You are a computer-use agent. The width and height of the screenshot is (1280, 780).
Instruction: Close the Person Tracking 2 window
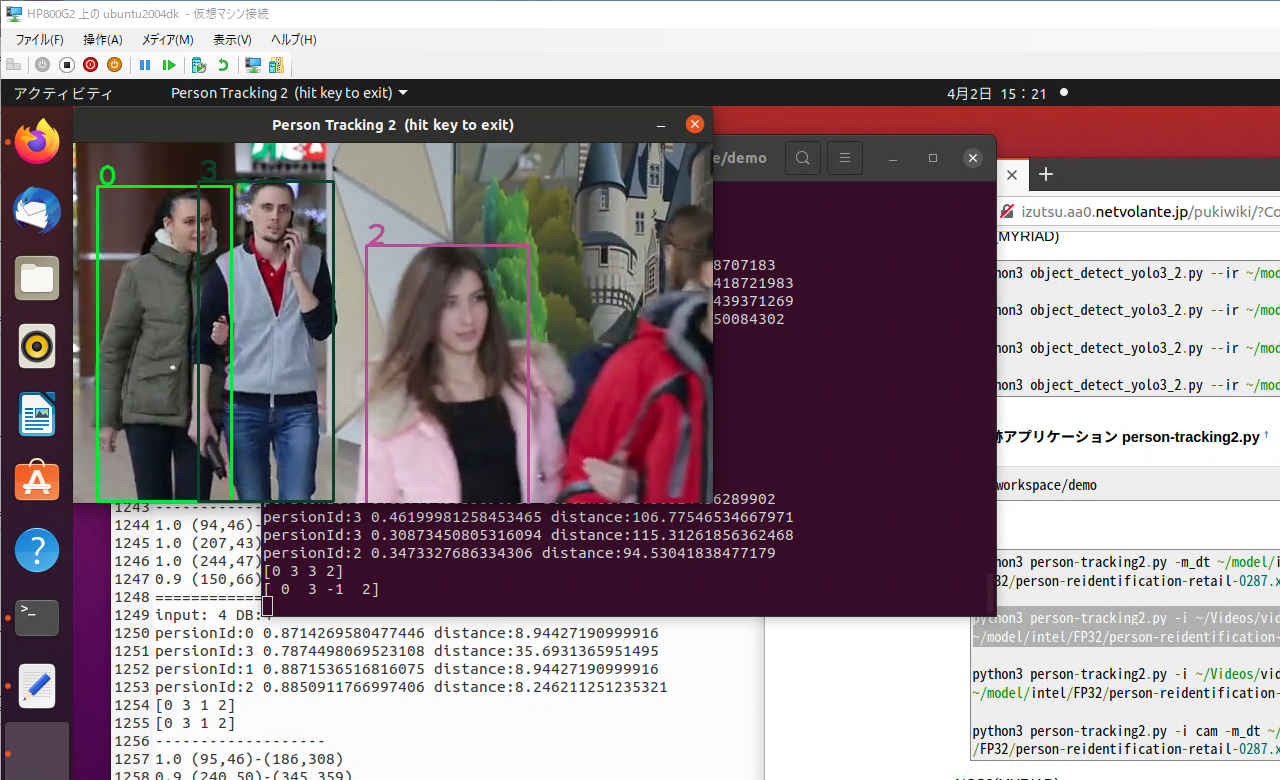694,125
